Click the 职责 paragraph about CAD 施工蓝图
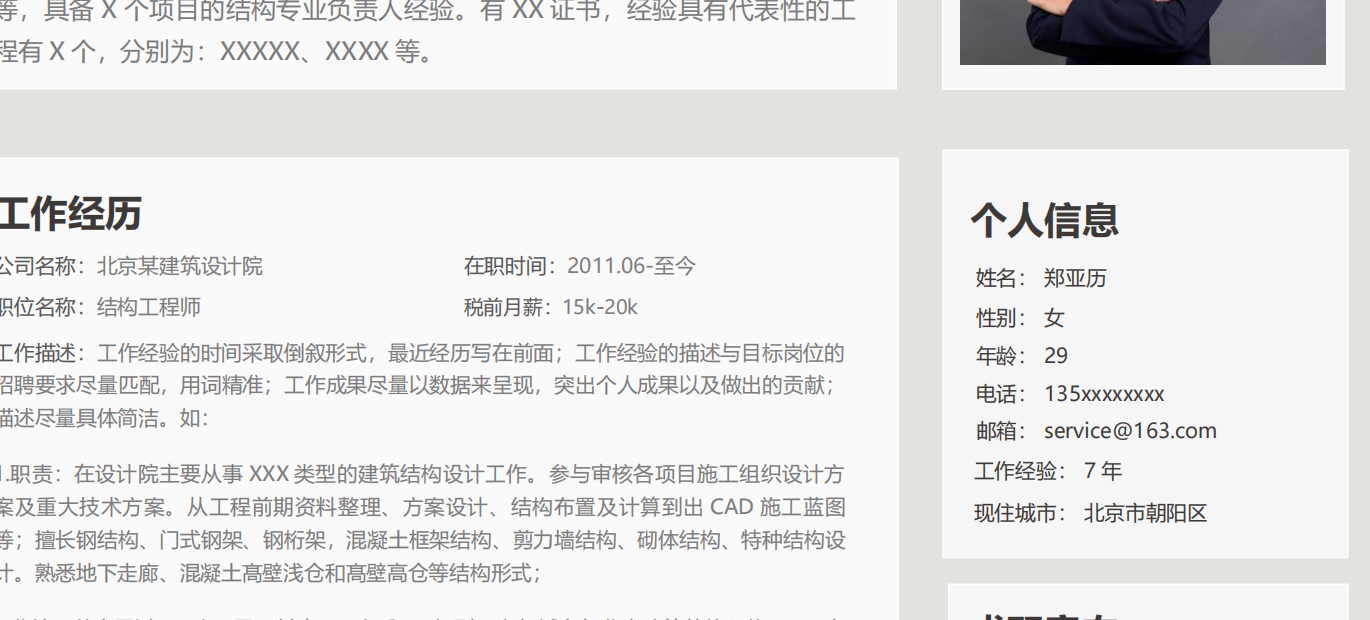This screenshot has width=1370, height=620. [x=422, y=523]
